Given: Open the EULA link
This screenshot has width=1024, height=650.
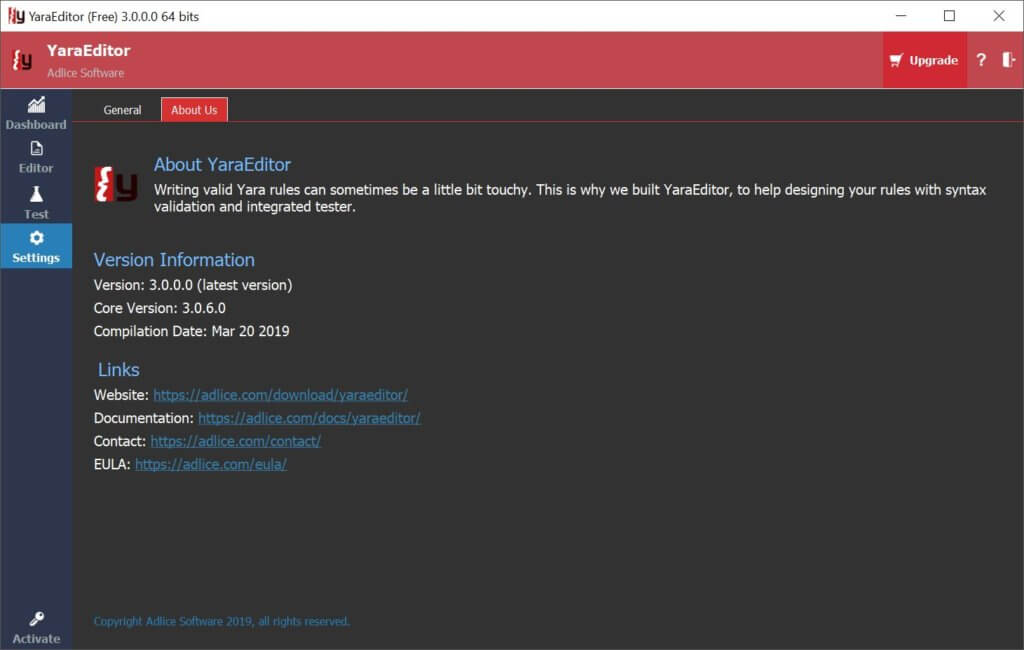Looking at the screenshot, I should coord(211,464).
